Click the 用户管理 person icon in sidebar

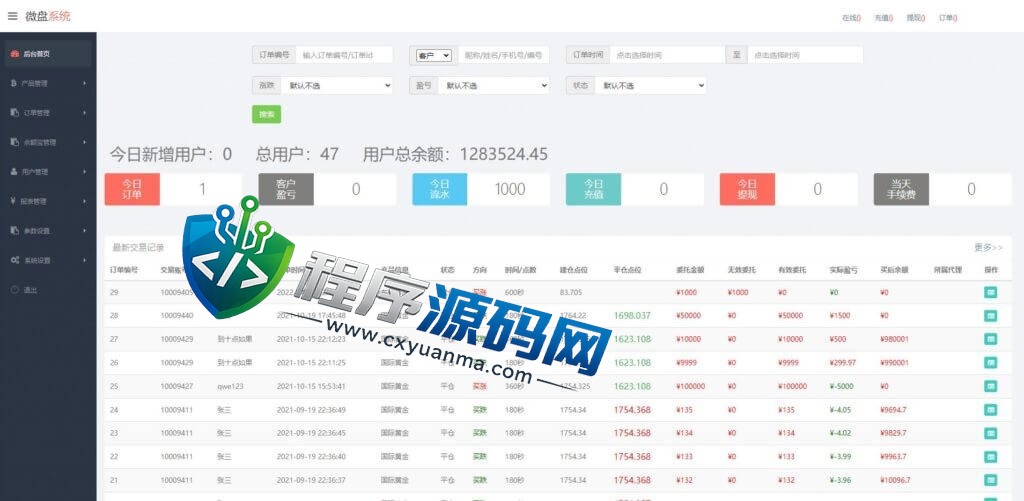(15, 172)
